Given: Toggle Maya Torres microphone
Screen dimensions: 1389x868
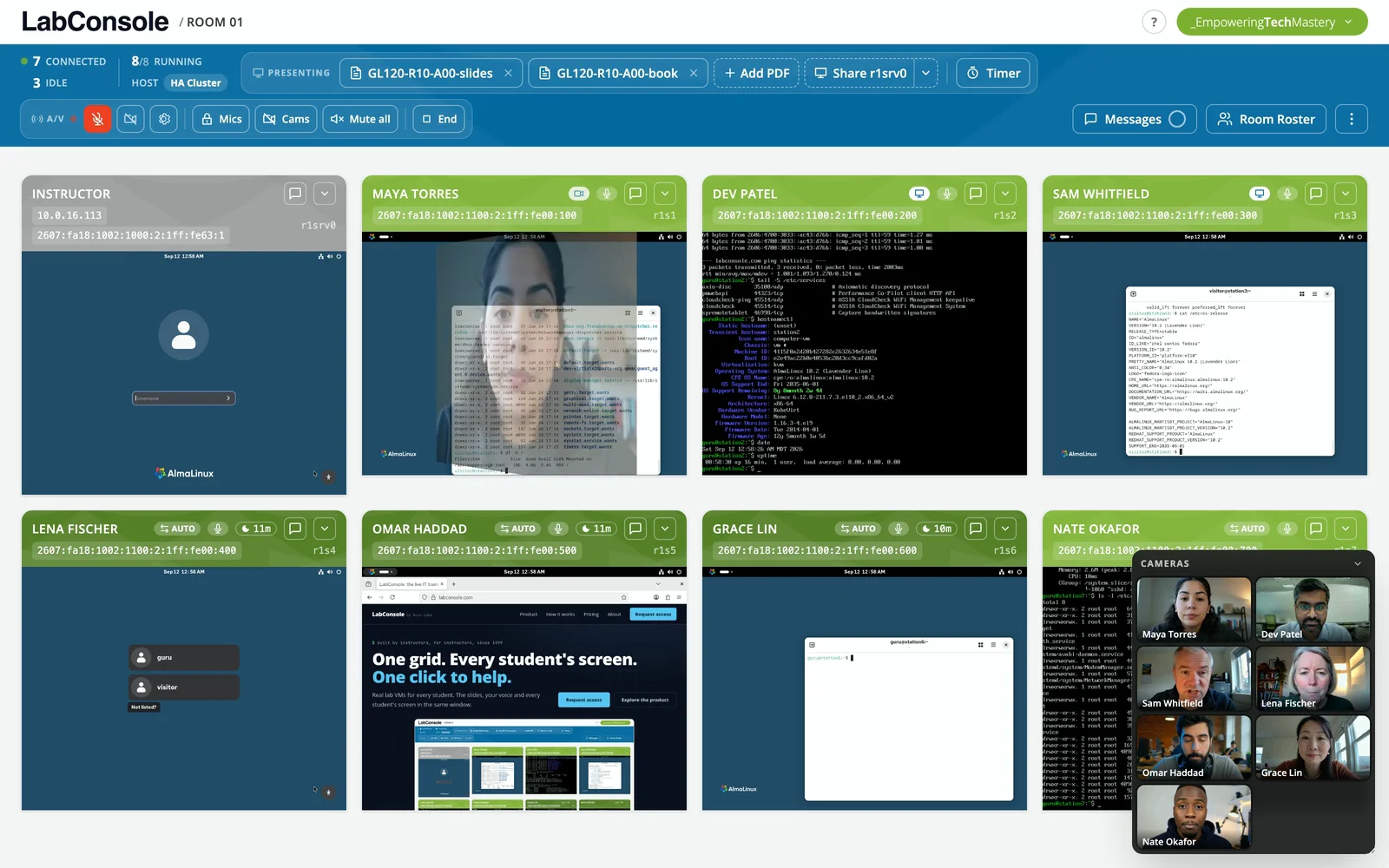Looking at the screenshot, I should (x=607, y=194).
